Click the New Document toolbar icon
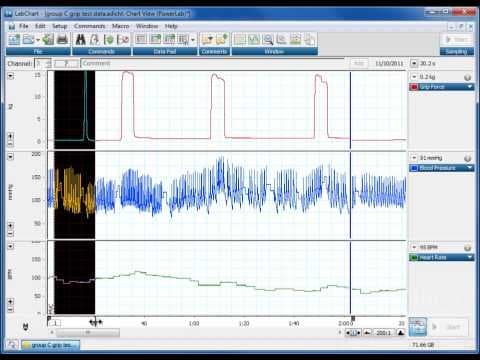This screenshot has height=360, width=480. pos(14,40)
